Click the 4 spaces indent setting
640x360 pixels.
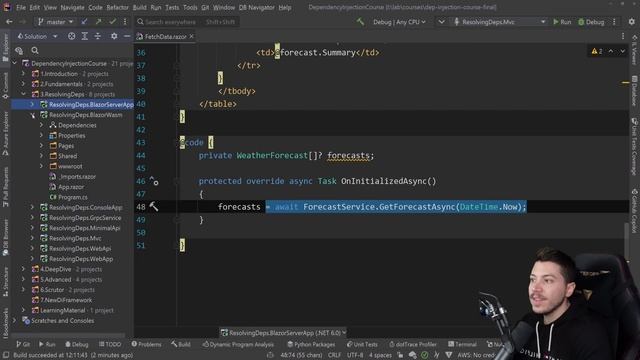coord(380,355)
